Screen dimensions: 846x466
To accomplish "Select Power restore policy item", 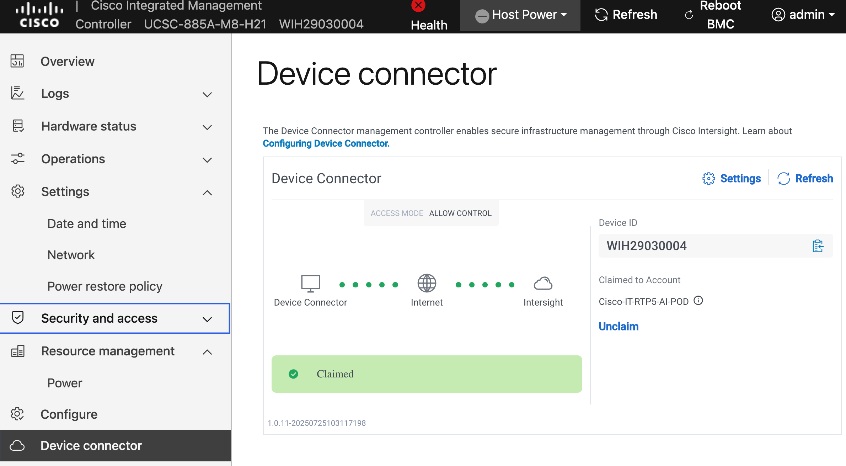I will (105, 286).
